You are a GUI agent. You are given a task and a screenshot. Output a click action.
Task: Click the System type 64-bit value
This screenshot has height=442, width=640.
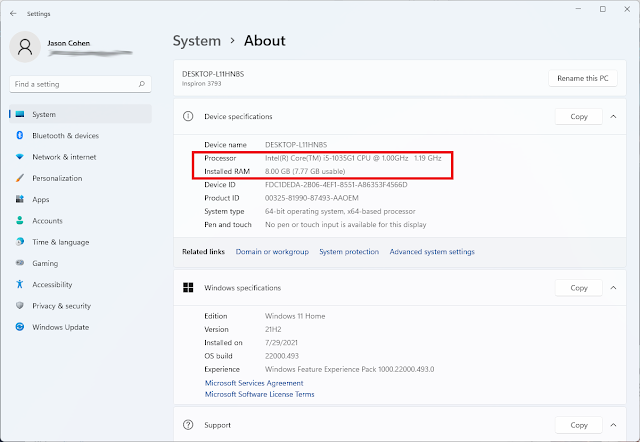coord(340,211)
